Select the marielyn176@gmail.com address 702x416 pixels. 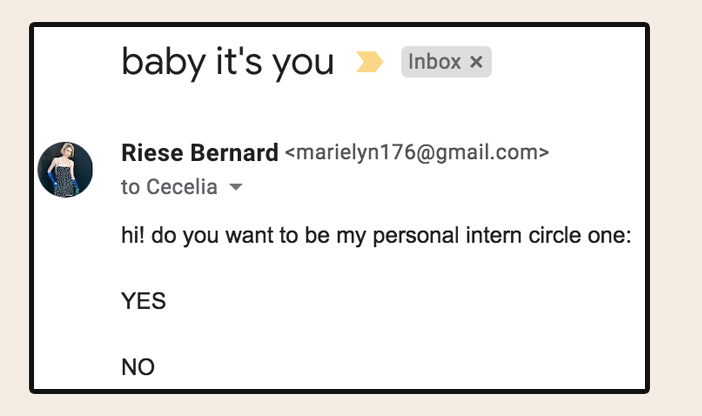tap(417, 152)
